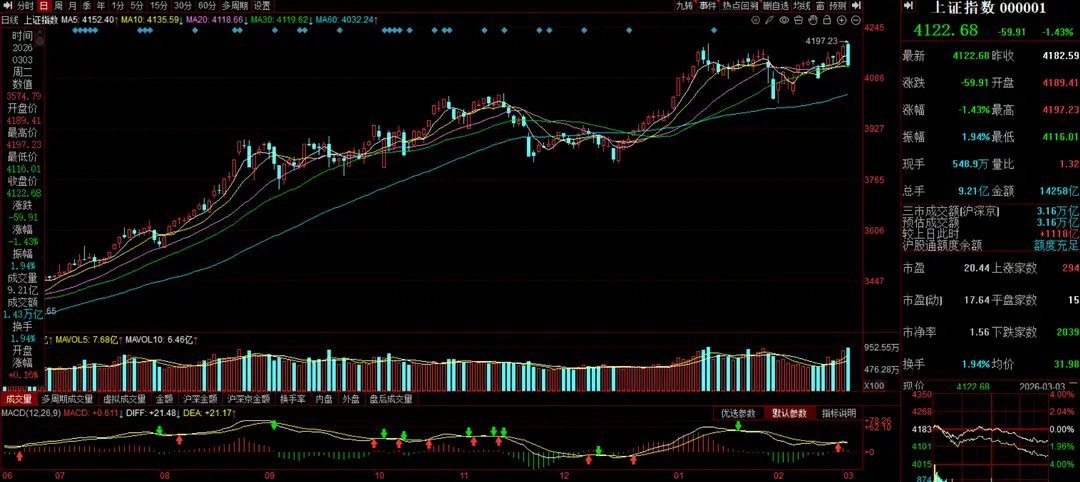The image size is (1080, 482).
Task: Click the arrow icon beside 上证指数 title
Action: click(908, 6)
